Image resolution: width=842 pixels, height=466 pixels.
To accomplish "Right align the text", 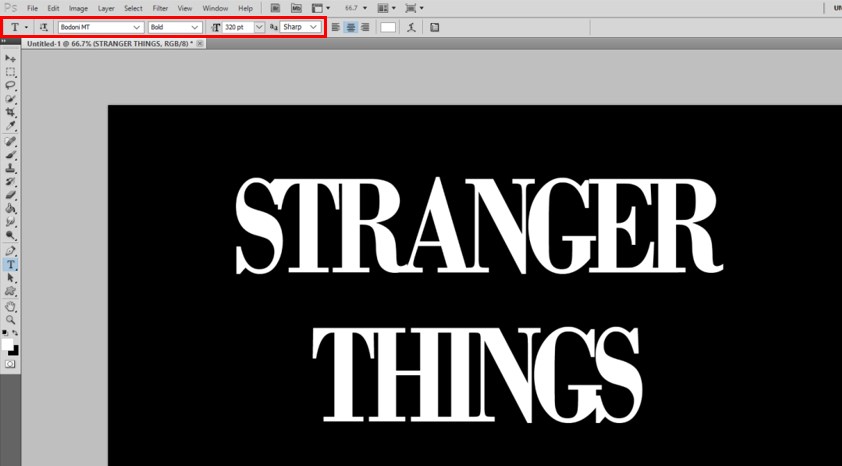I will point(365,27).
